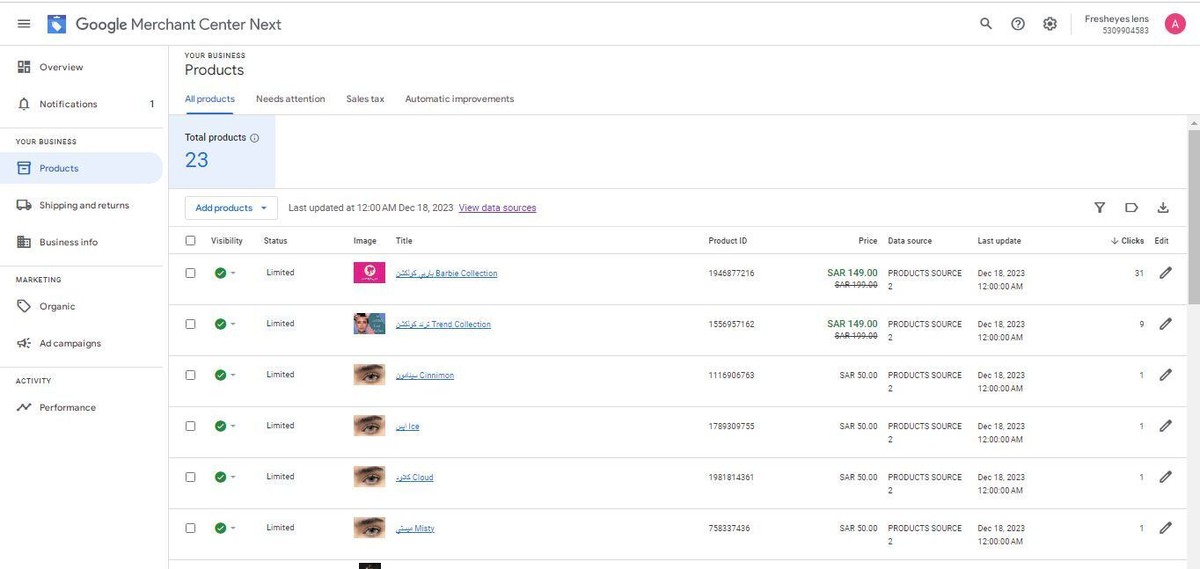The image size is (1200, 569).
Task: Click the Cinnimon eye thumbnail image
Action: 369,374
